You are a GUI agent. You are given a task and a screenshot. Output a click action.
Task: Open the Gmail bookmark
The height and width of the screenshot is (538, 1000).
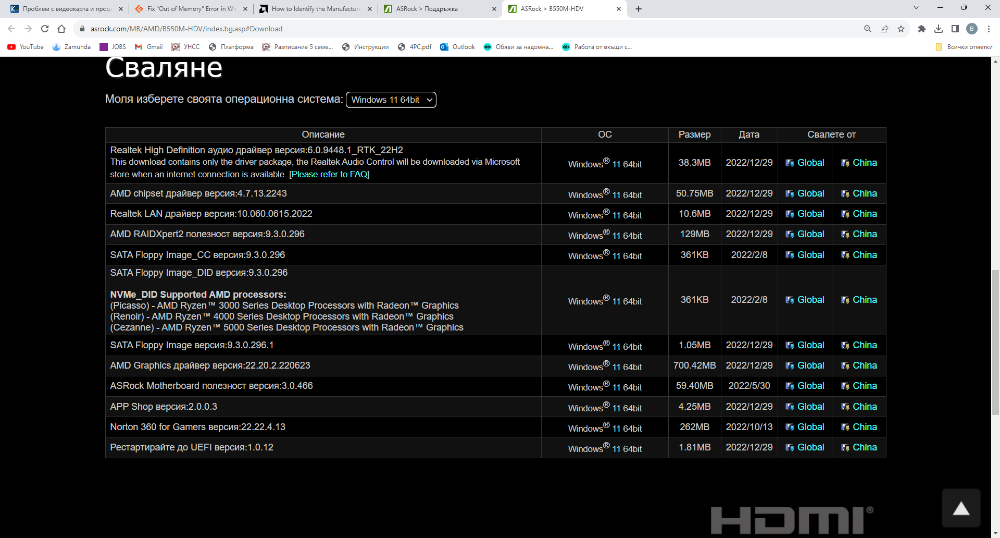click(x=149, y=47)
